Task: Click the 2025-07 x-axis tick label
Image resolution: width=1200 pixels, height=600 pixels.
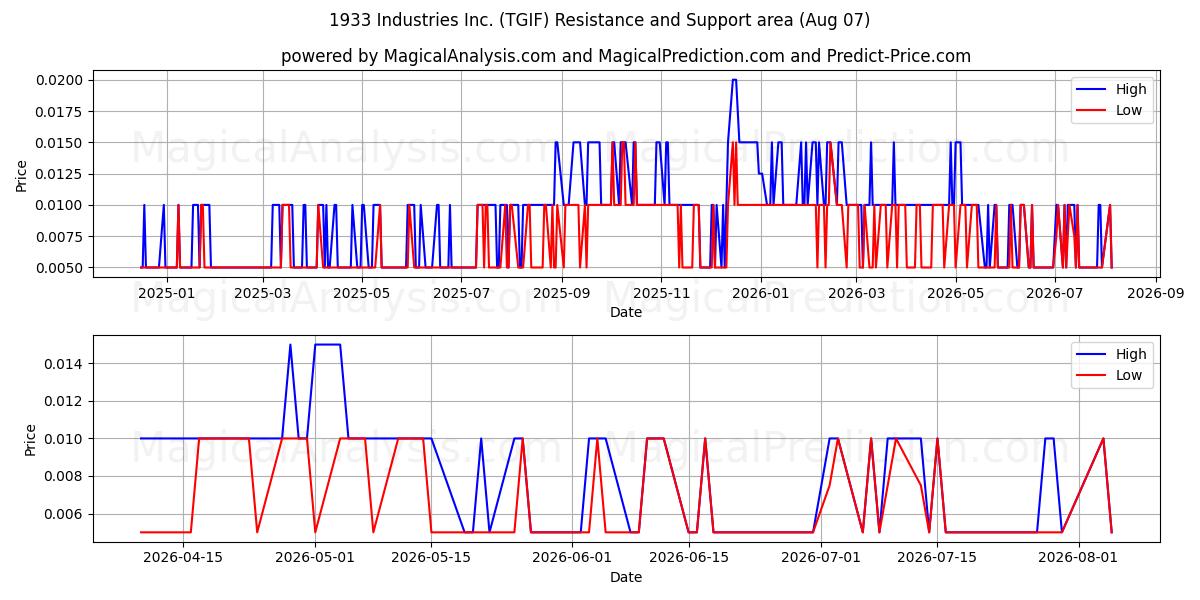Action: pos(463,293)
